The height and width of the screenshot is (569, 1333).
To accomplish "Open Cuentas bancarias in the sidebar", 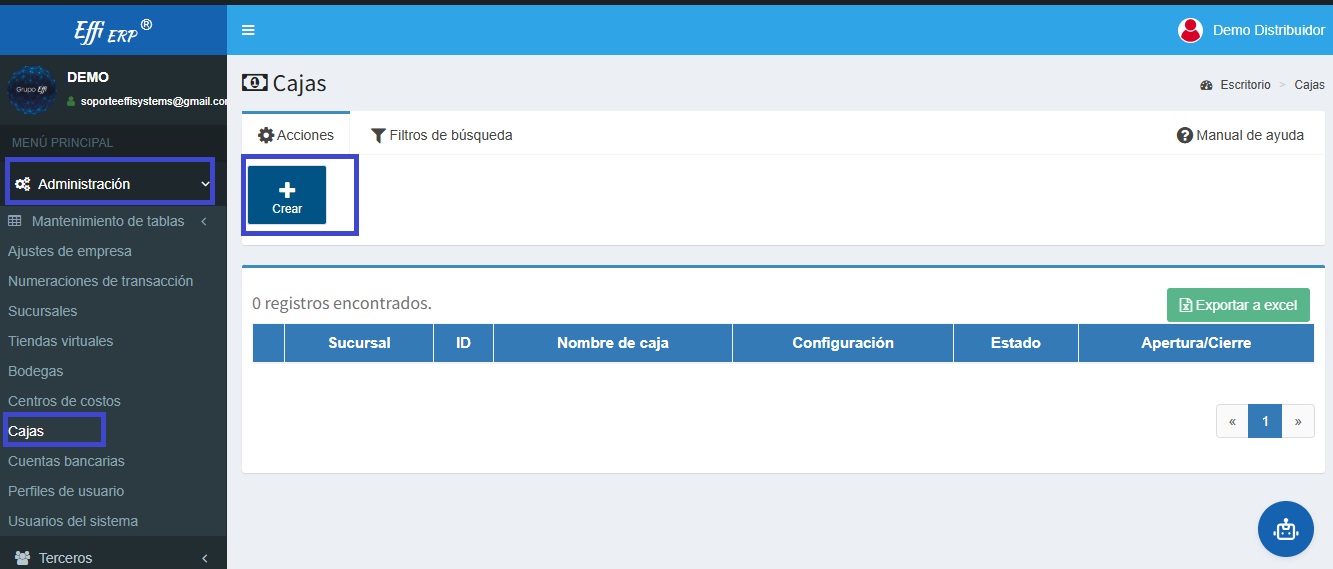I will pyautogui.click(x=66, y=461).
